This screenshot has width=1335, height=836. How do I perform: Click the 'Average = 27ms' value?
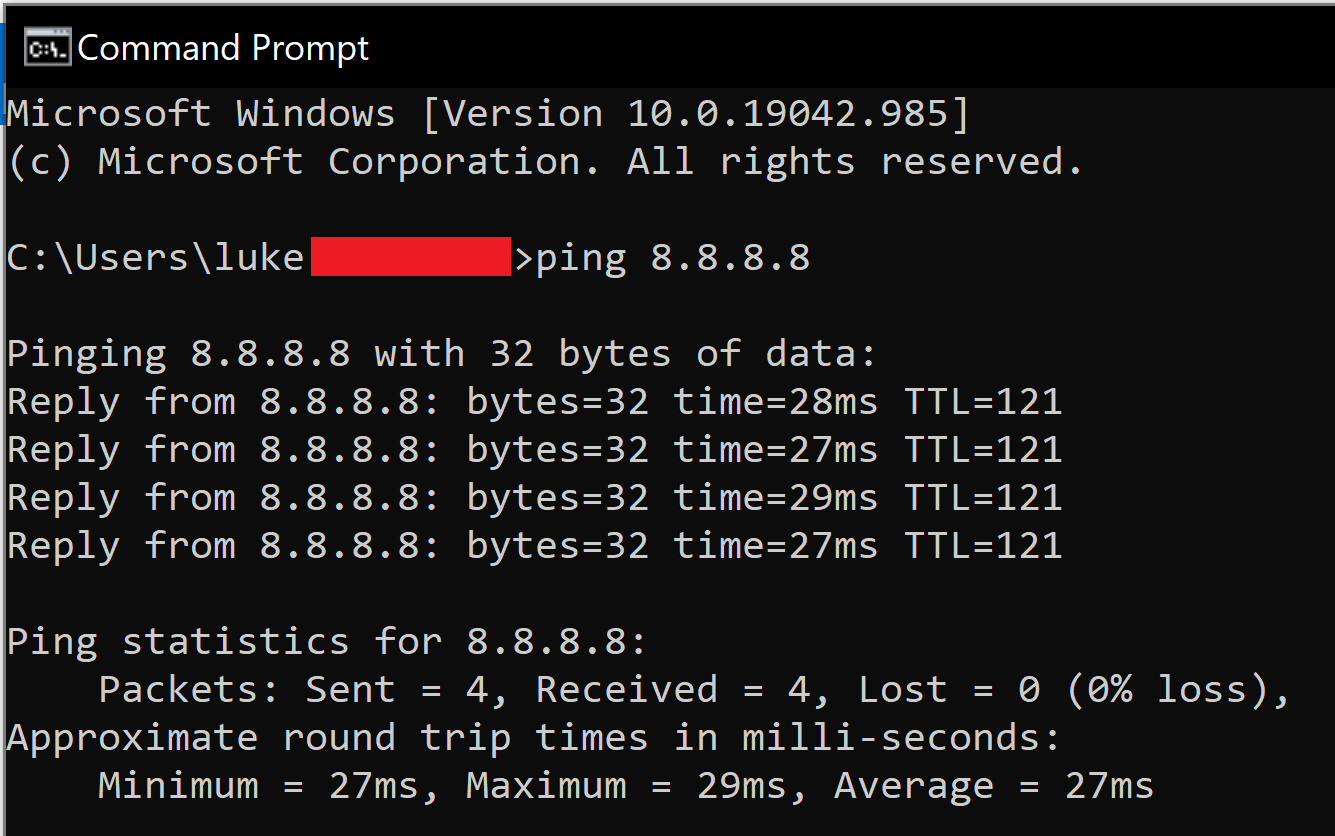click(994, 786)
